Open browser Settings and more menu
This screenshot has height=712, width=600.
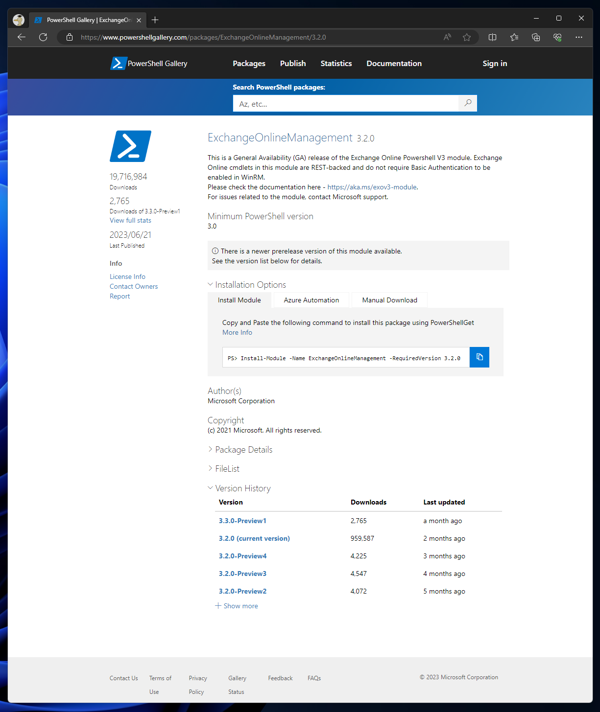click(x=579, y=37)
